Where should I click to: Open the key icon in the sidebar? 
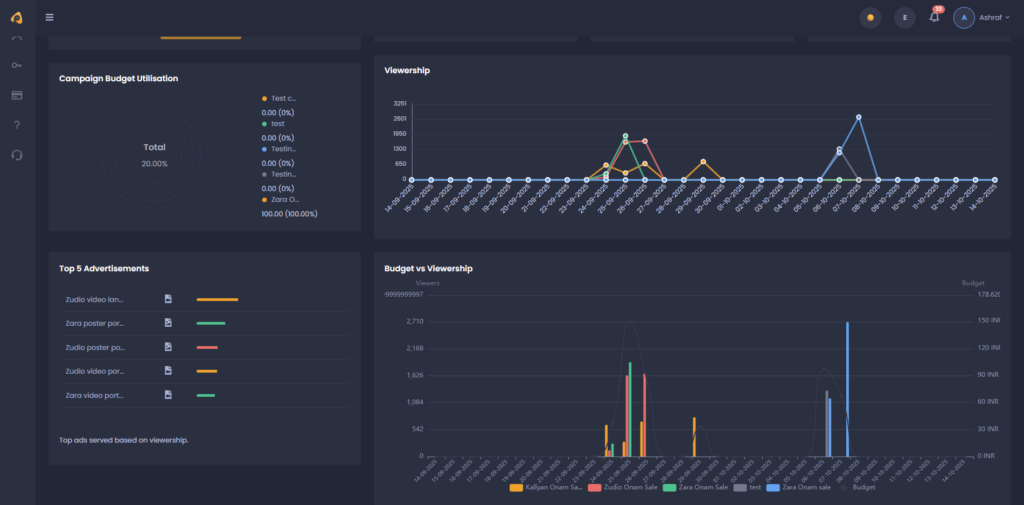17,65
